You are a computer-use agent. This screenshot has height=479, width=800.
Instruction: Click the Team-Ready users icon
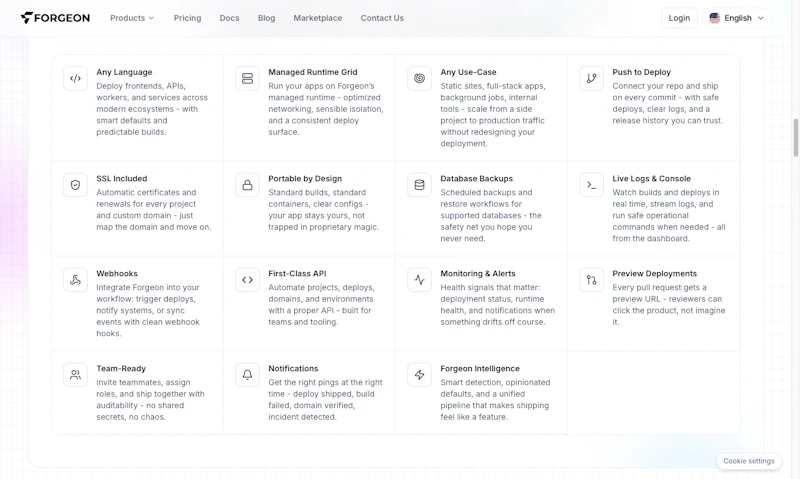(x=76, y=375)
